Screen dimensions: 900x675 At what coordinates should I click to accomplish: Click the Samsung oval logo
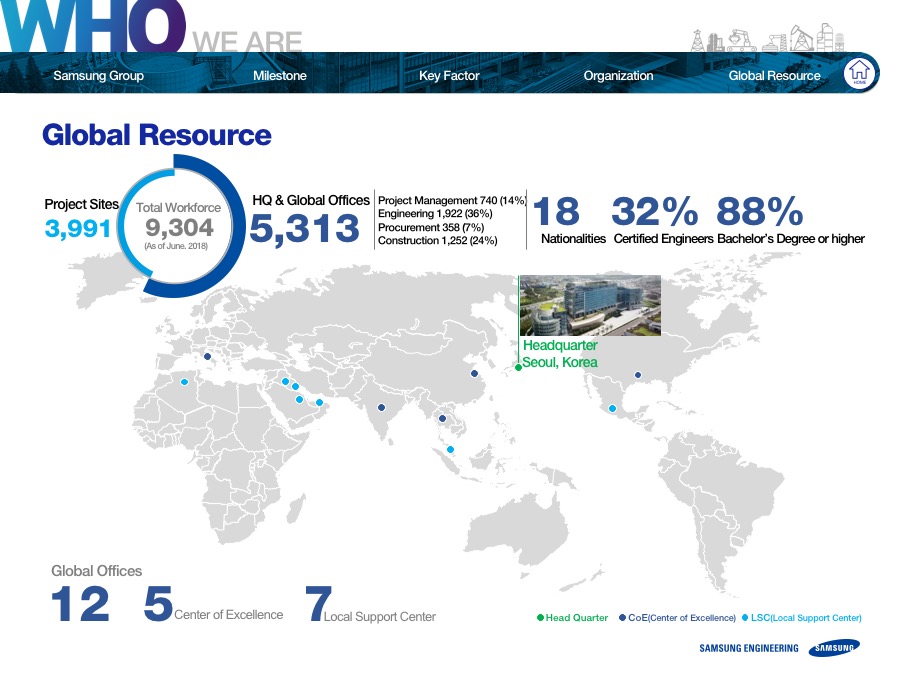(834, 648)
